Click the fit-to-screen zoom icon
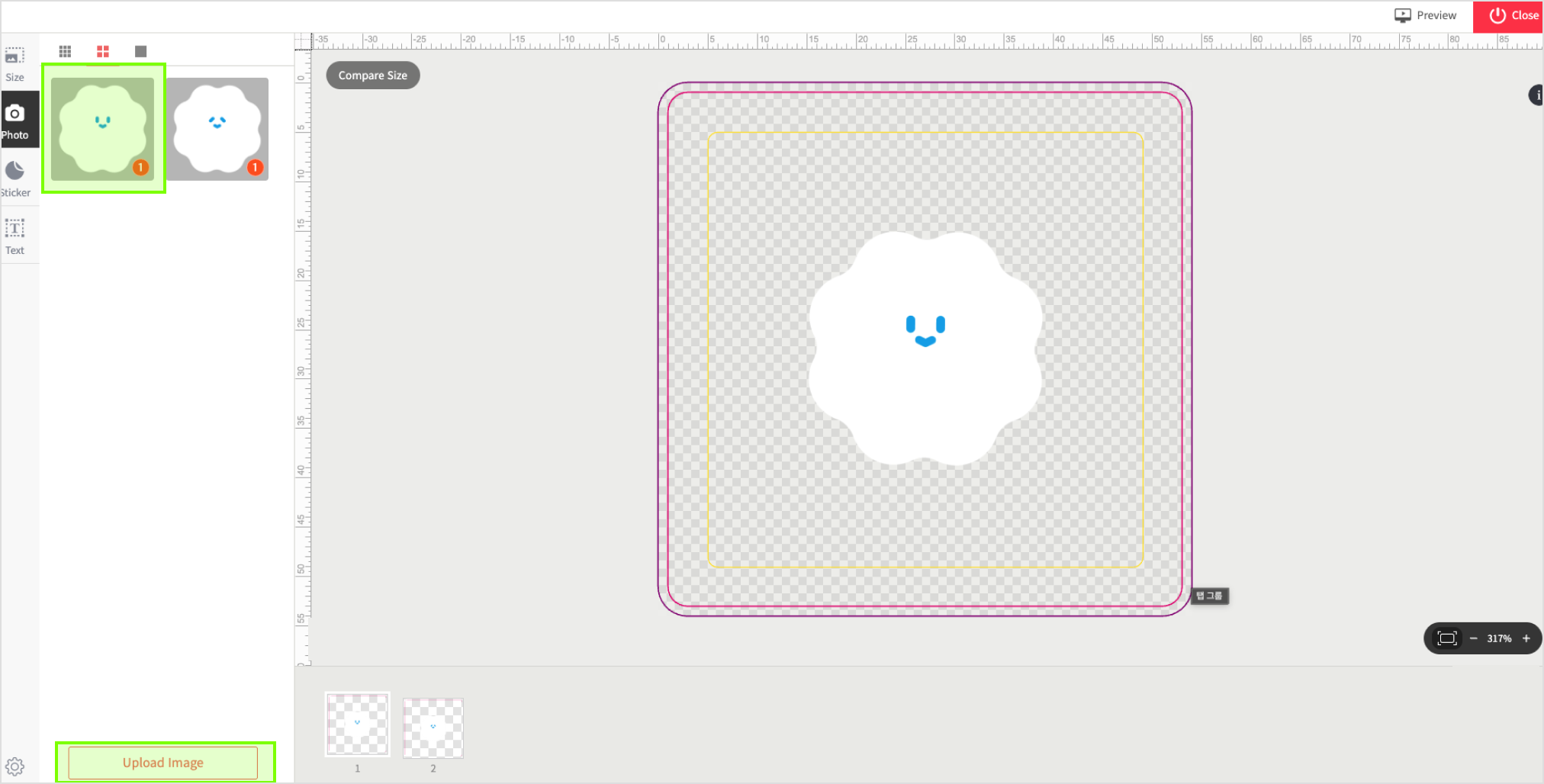 (1446, 638)
